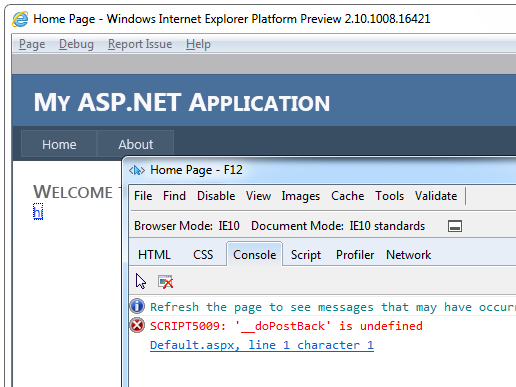Open the Browser Mode: IE10 selector
Viewport: 516px width, 387px height.
pyautogui.click(x=187, y=226)
